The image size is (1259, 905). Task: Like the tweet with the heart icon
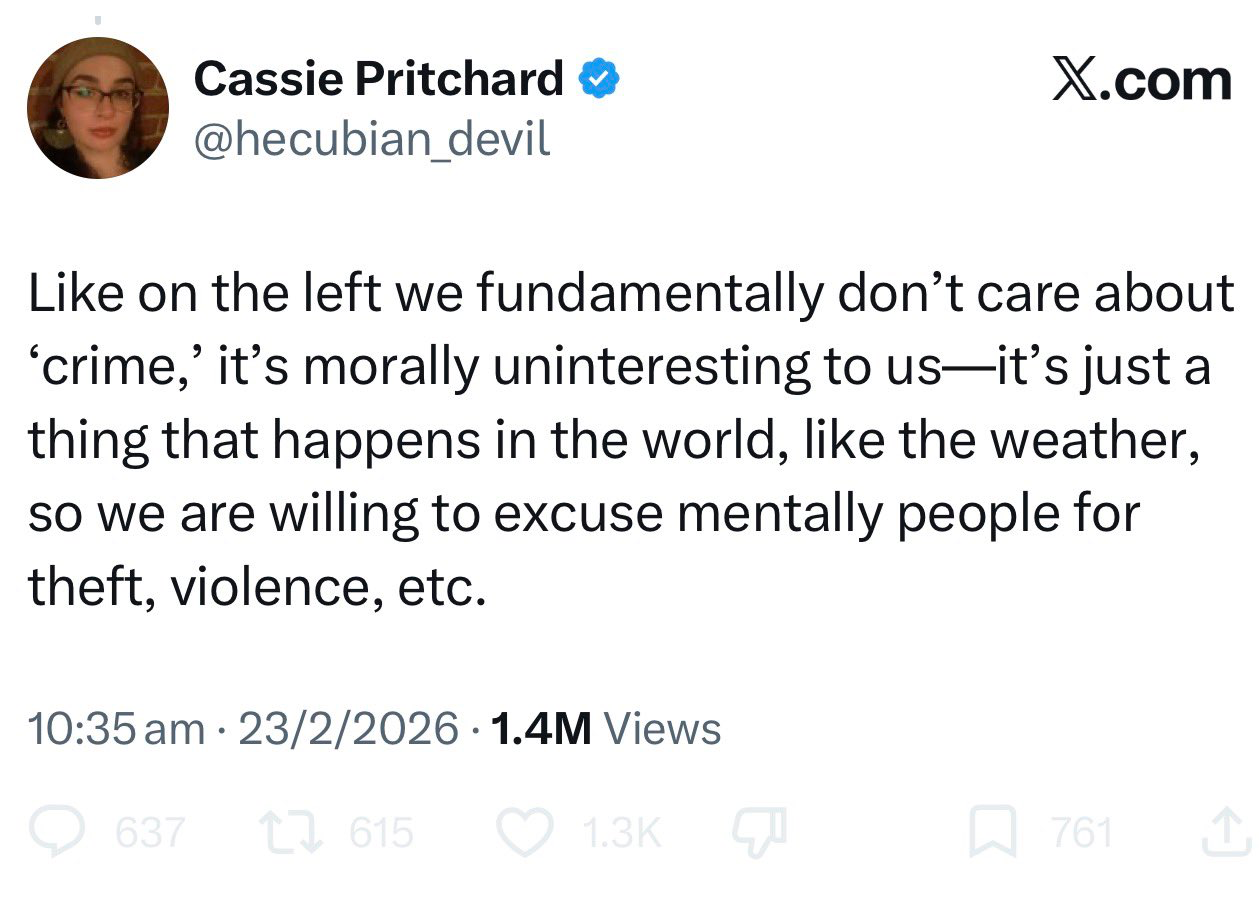coord(524,832)
